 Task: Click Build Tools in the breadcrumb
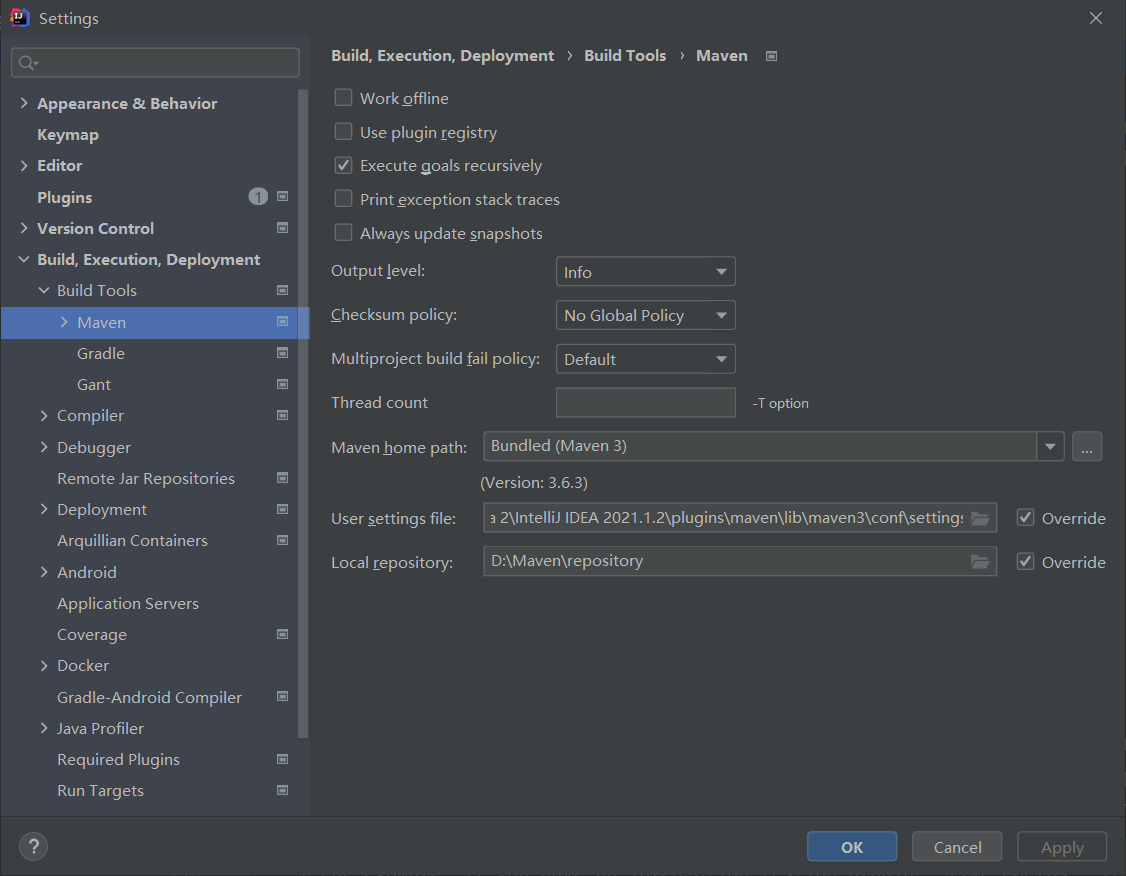[x=625, y=55]
